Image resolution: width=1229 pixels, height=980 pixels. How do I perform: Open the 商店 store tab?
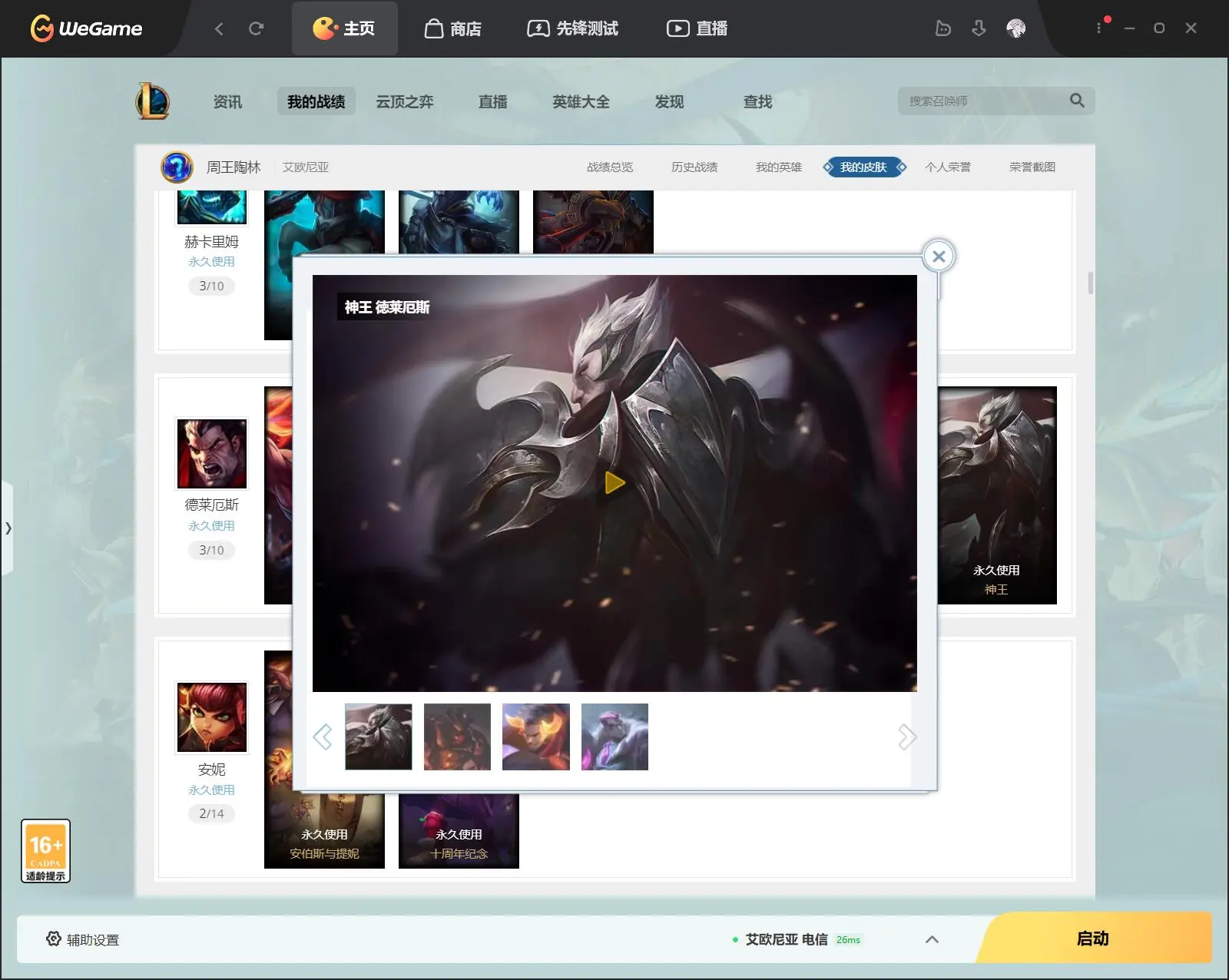point(453,28)
